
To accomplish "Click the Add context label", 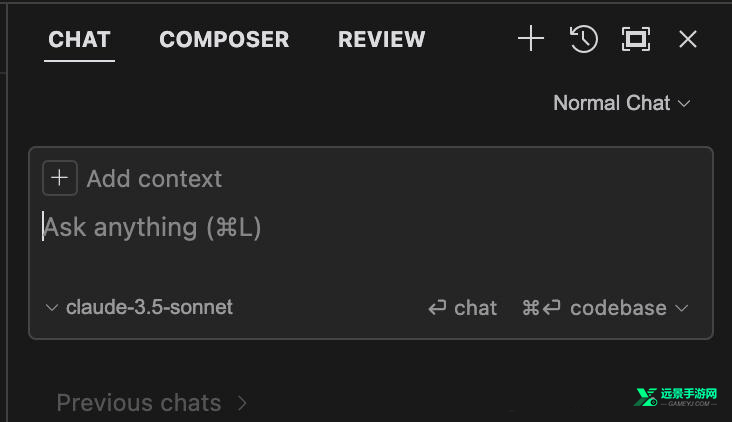I will [x=154, y=179].
